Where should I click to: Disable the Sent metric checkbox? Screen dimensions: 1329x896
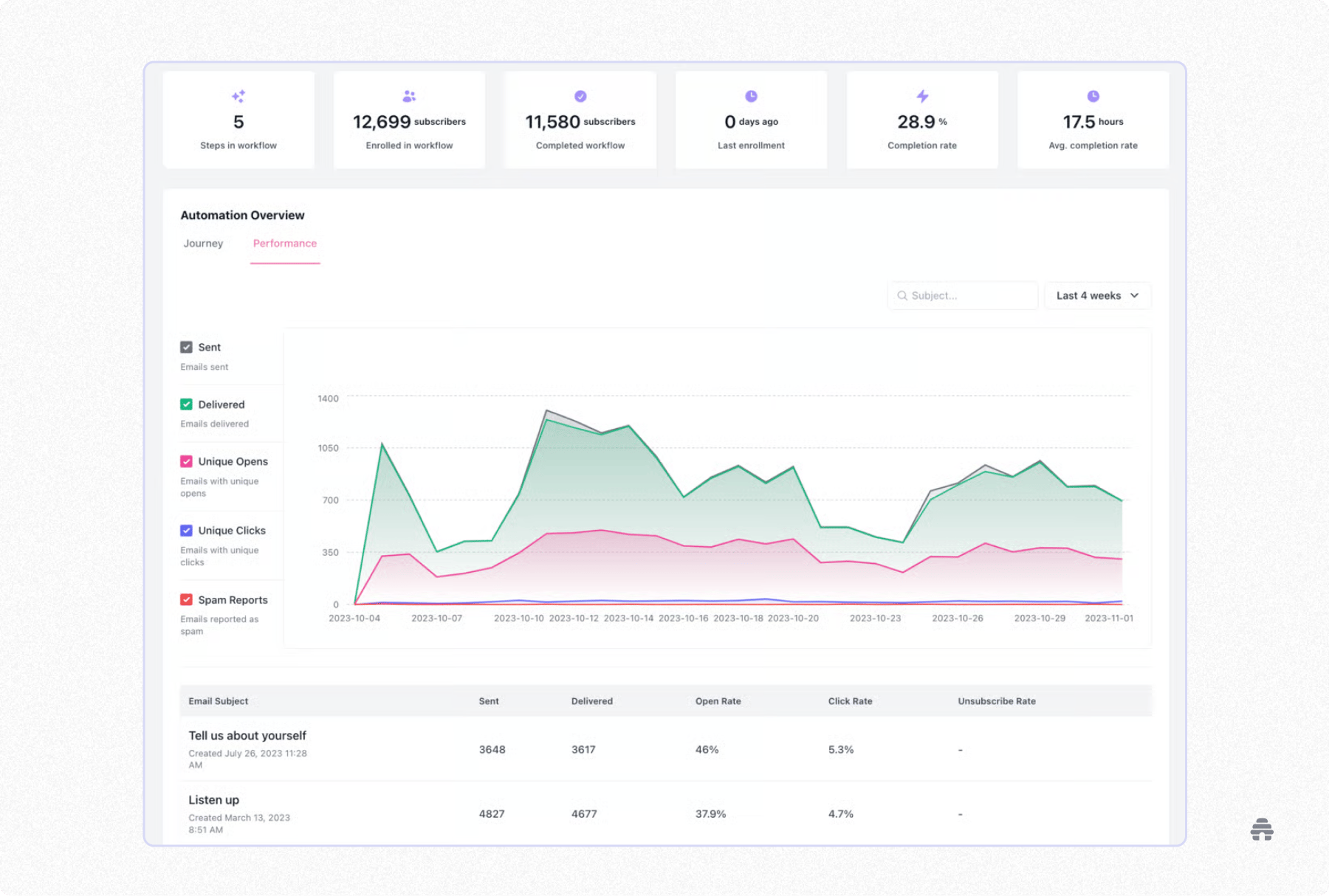pyautogui.click(x=186, y=346)
